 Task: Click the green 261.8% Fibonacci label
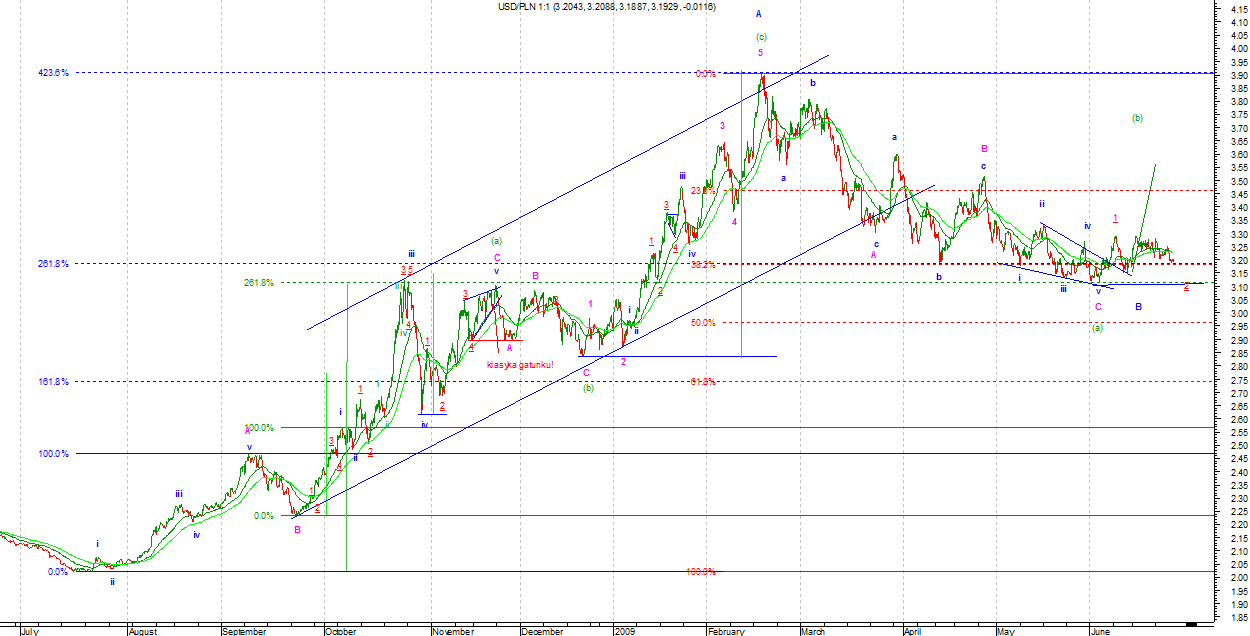[x=258, y=283]
